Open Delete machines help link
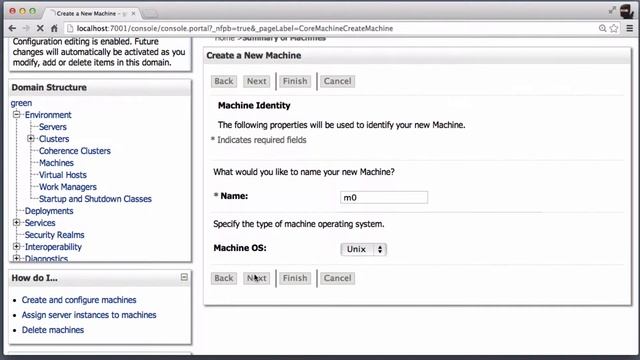 point(53,330)
